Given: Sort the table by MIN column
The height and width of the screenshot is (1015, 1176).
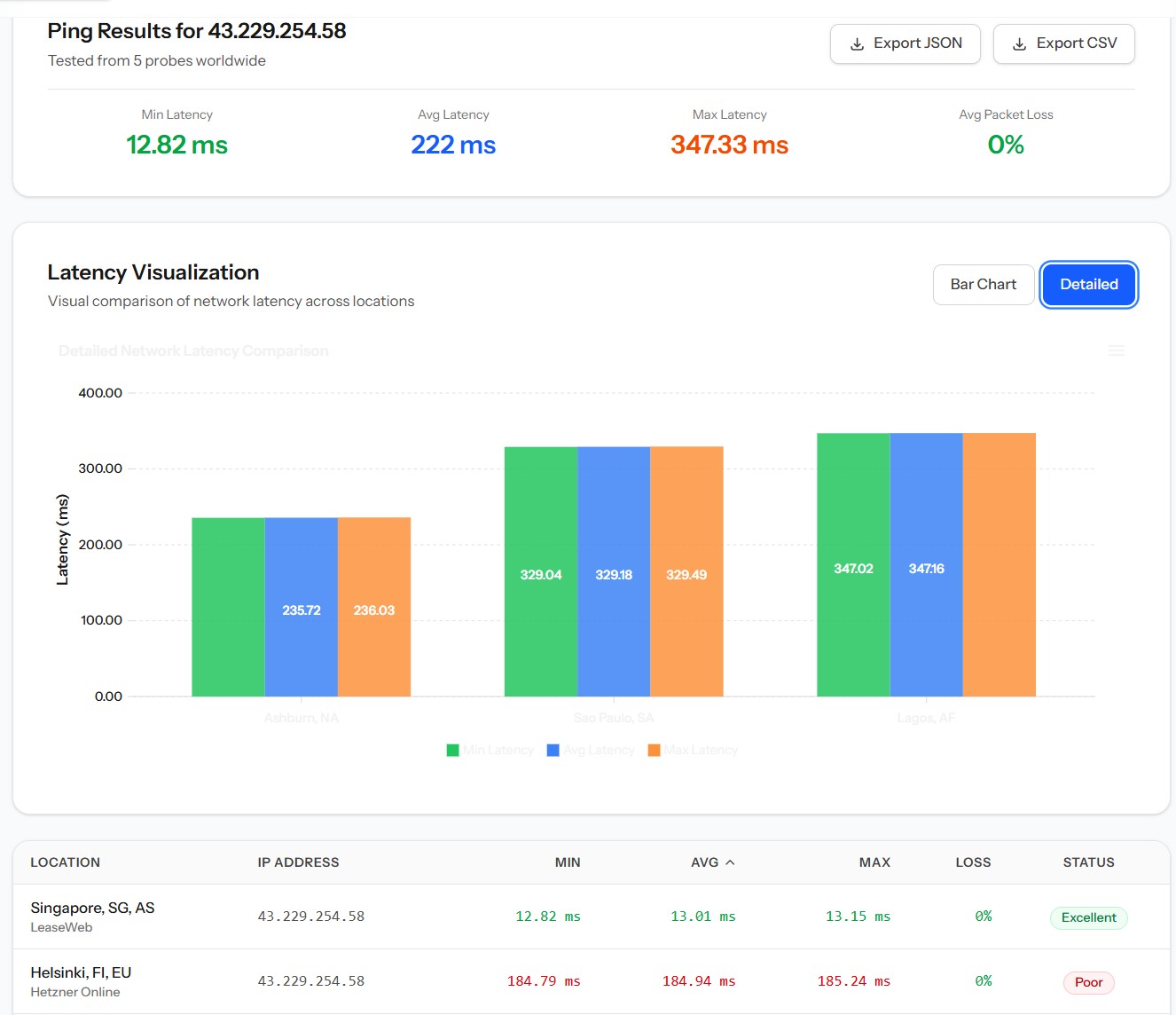Looking at the screenshot, I should coord(568,862).
